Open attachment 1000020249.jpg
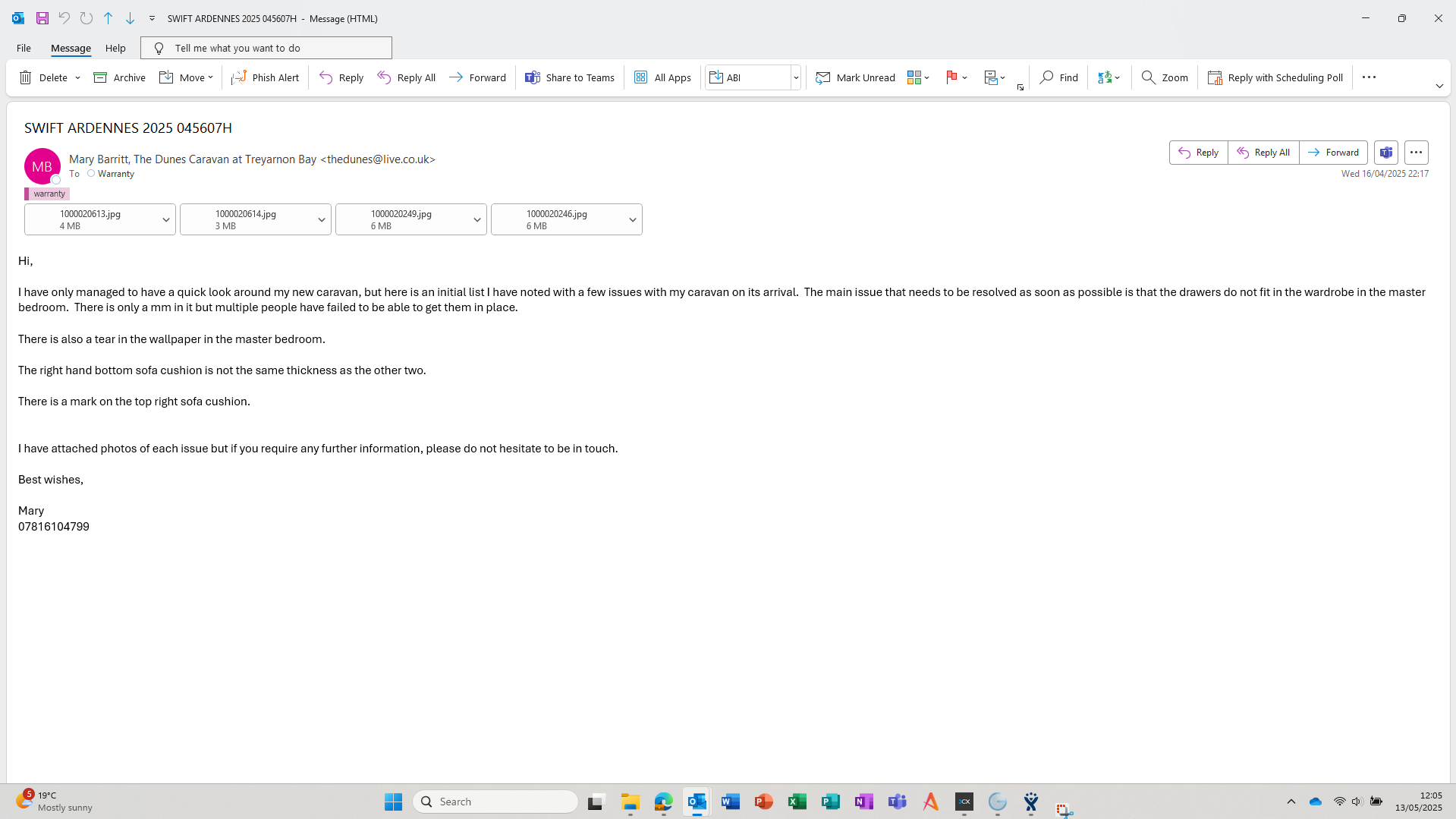Screen dimensions: 1456x819 tap(401, 219)
